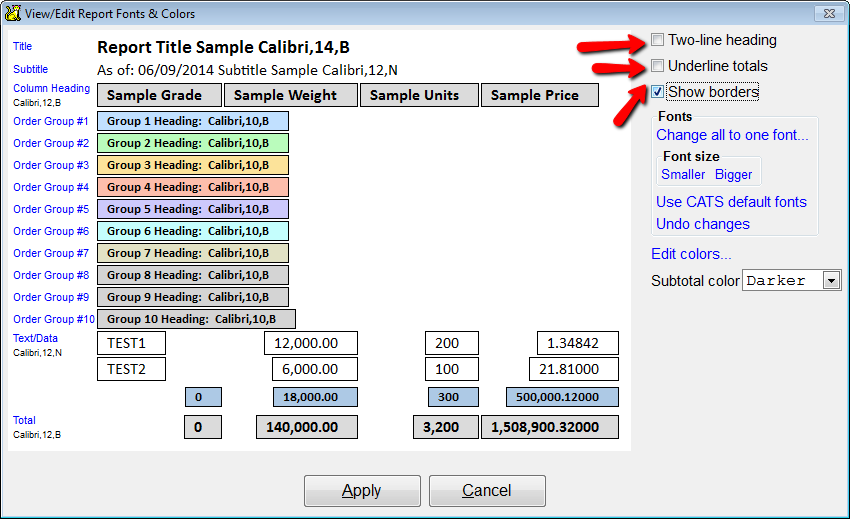Open the Edit colors link
The image size is (850, 519).
coord(691,254)
